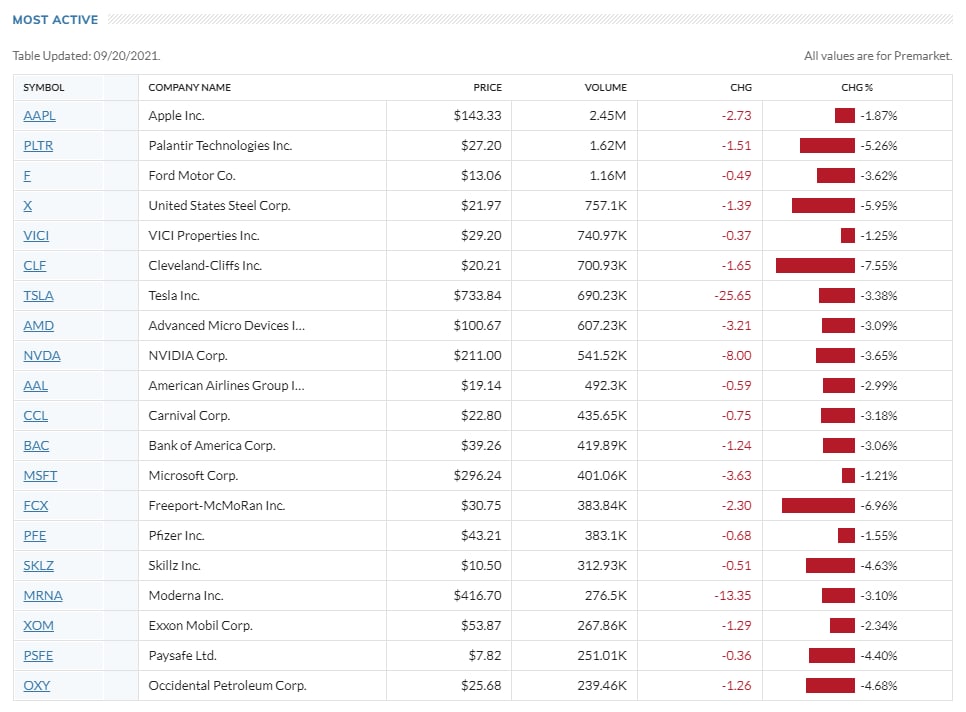966x712 pixels.
Task: Select United States Steel Corp. cell
Action: point(219,206)
